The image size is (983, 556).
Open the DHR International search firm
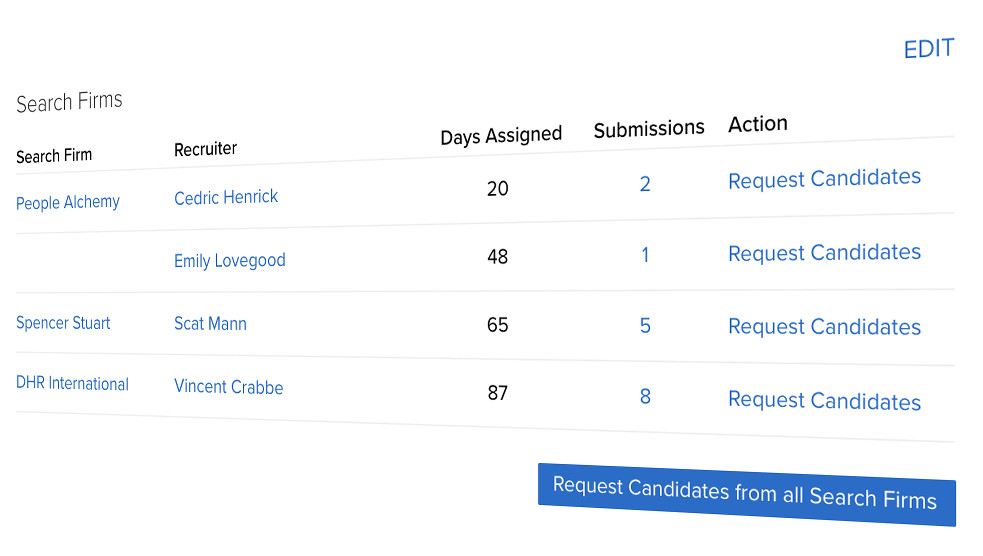(72, 383)
